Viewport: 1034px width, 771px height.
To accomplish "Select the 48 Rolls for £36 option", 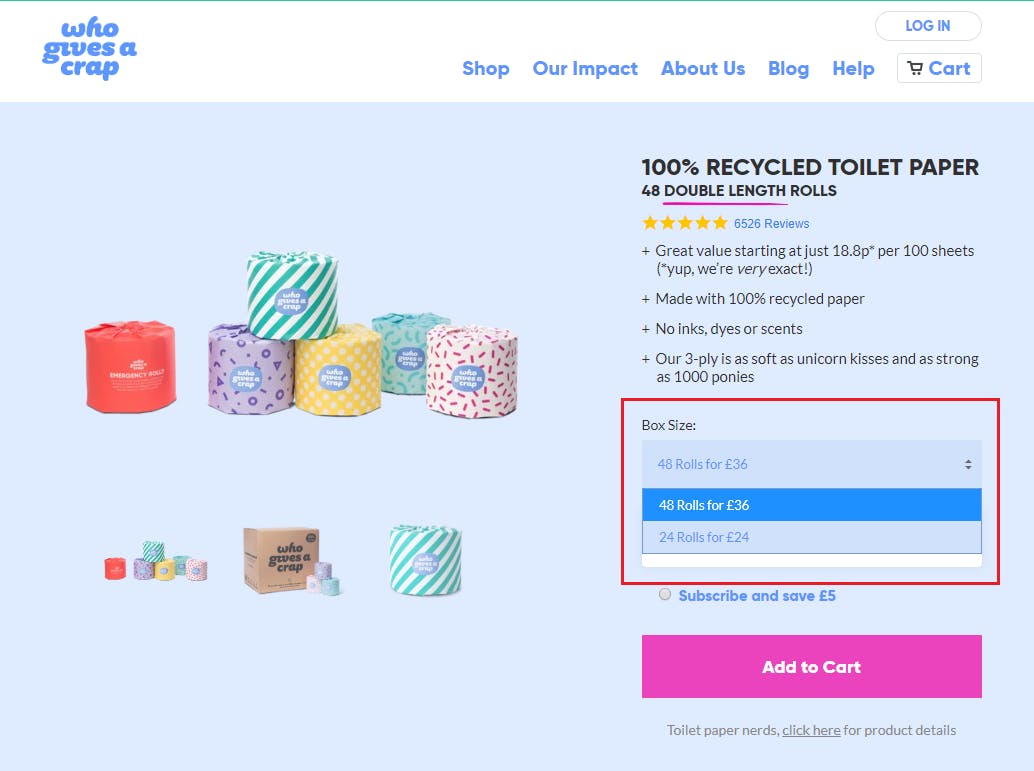I will click(x=811, y=505).
